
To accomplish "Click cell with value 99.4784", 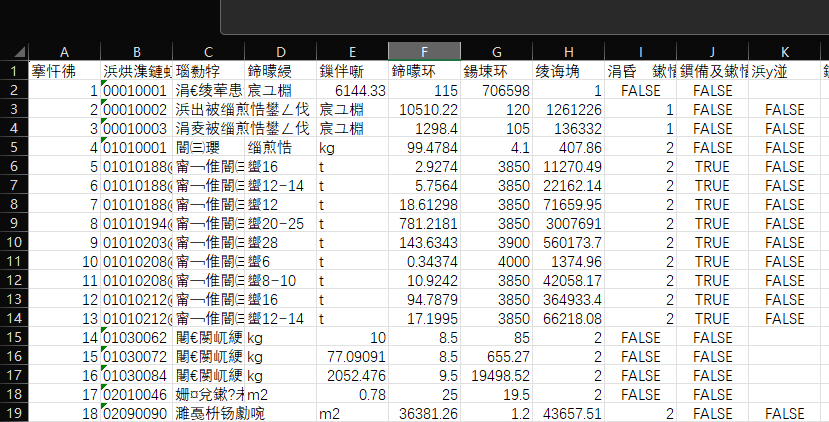I will (x=424, y=148).
